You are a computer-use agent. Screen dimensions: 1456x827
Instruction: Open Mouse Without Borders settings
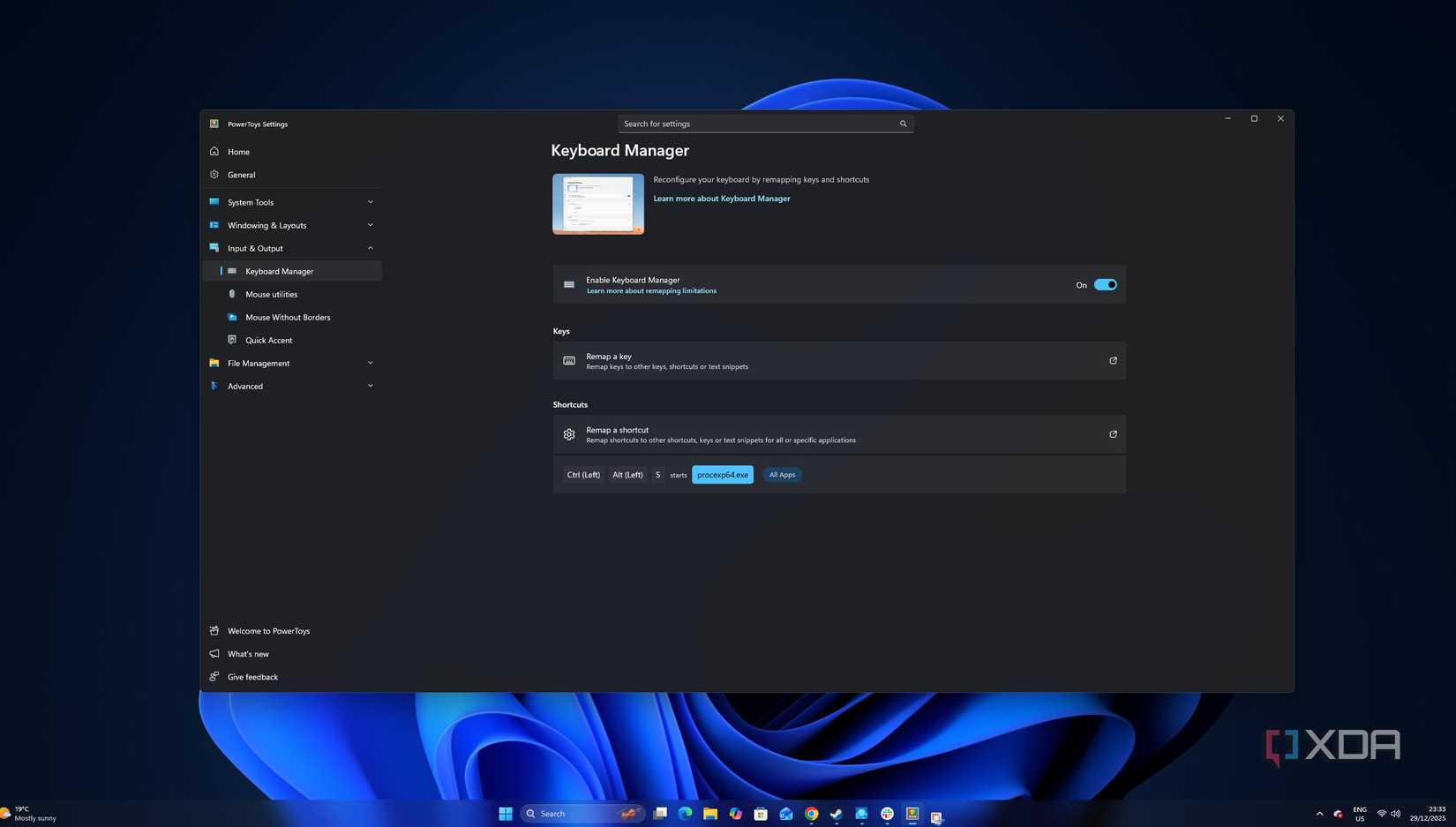click(x=288, y=317)
